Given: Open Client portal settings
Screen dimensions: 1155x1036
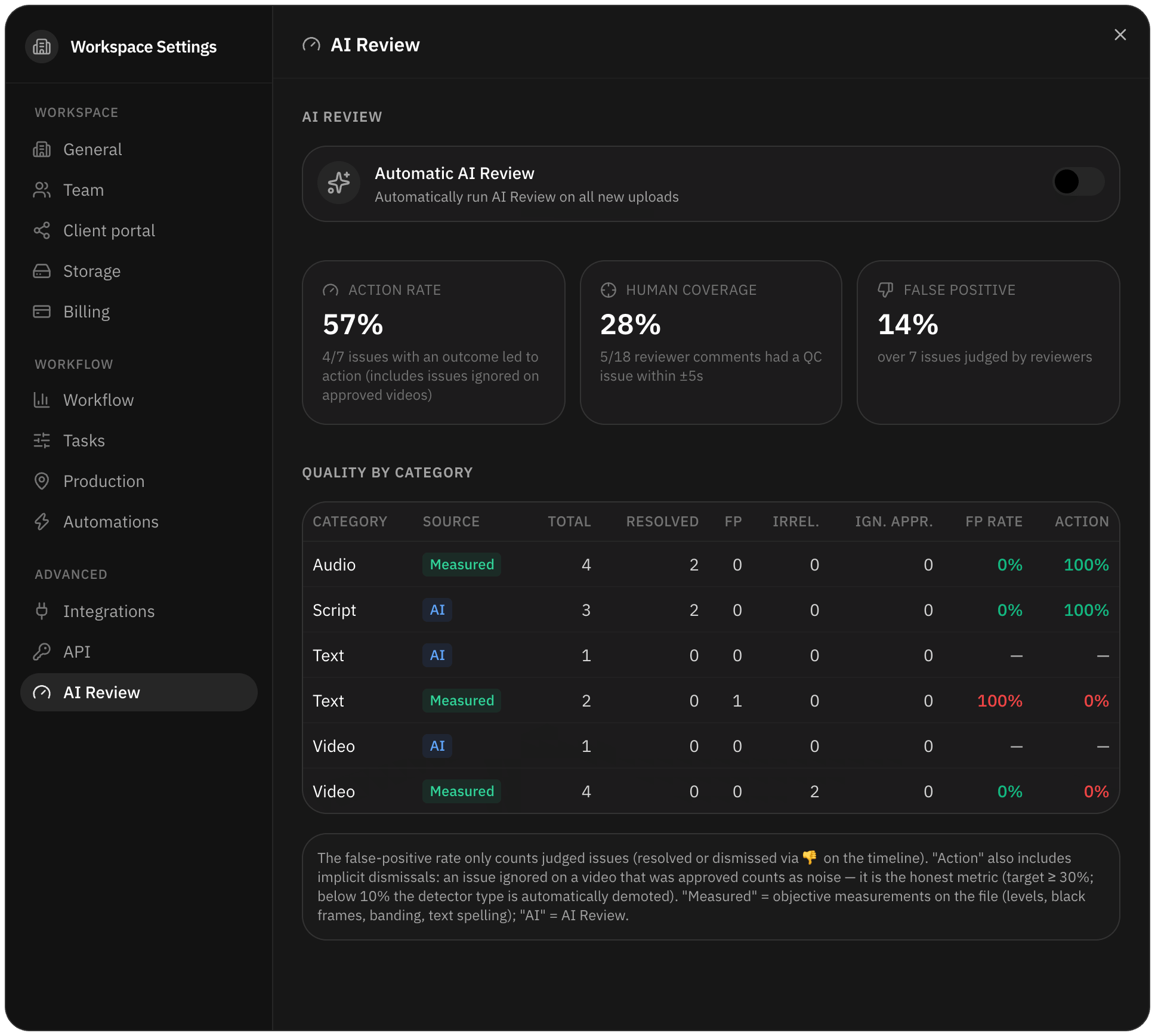Looking at the screenshot, I should [x=138, y=230].
